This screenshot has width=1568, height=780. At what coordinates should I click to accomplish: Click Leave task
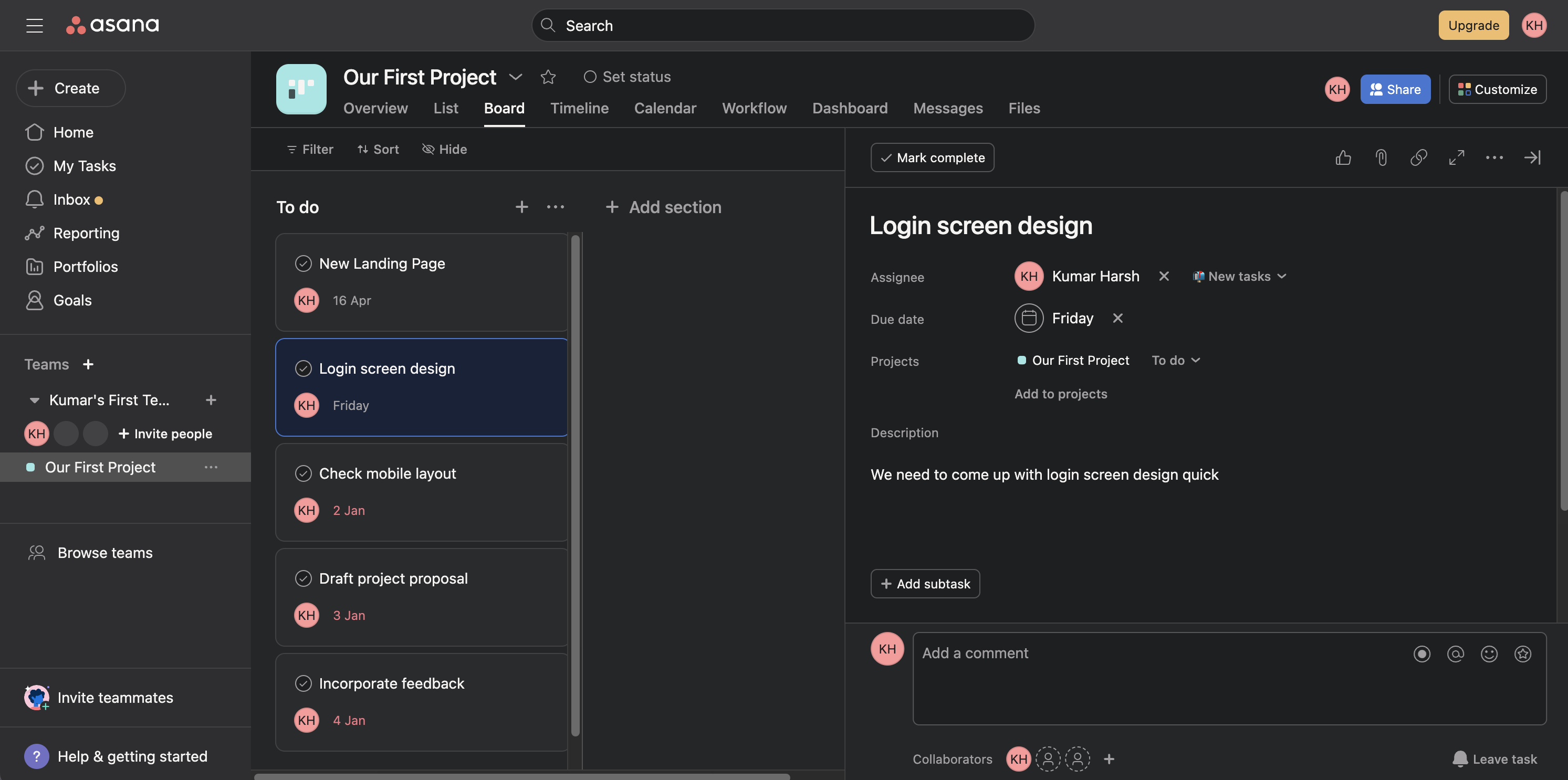pyautogui.click(x=1494, y=758)
